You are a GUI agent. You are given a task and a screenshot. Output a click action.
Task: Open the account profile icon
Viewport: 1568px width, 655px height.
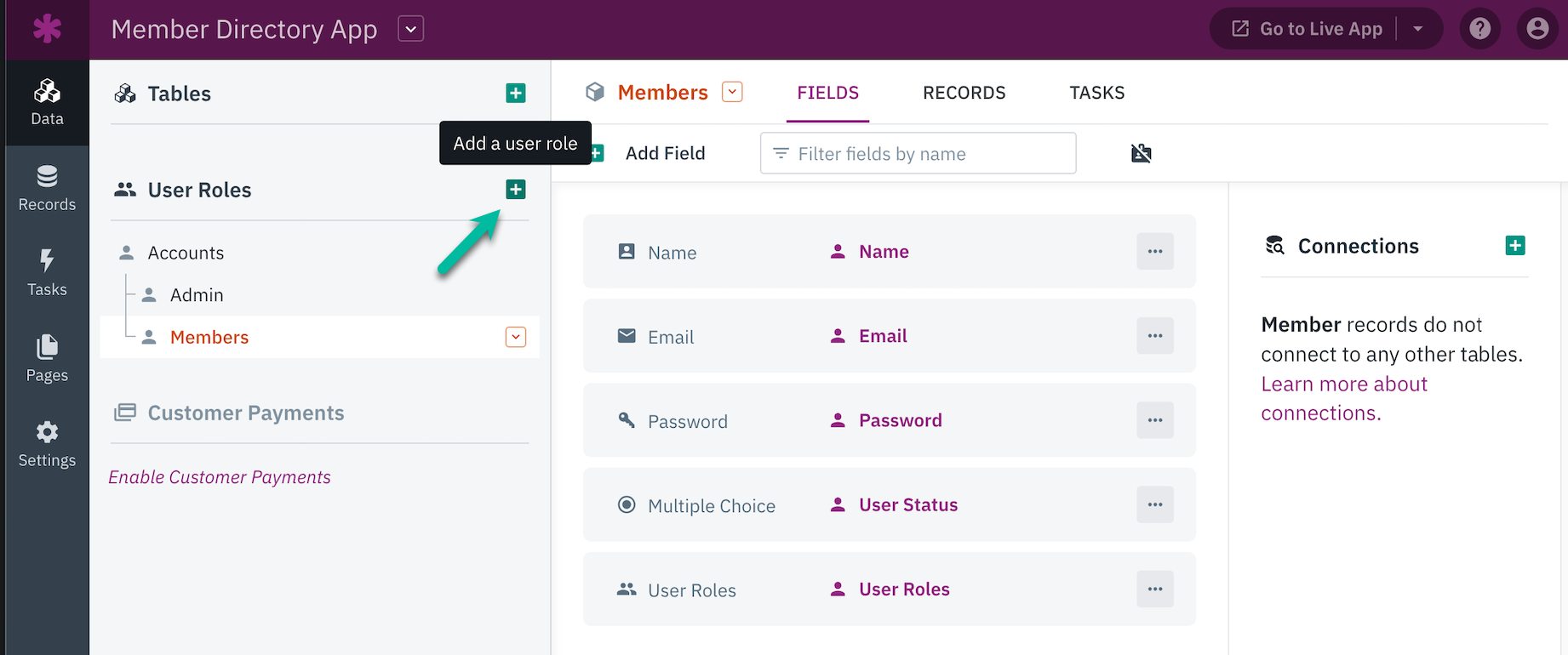coord(1537,29)
